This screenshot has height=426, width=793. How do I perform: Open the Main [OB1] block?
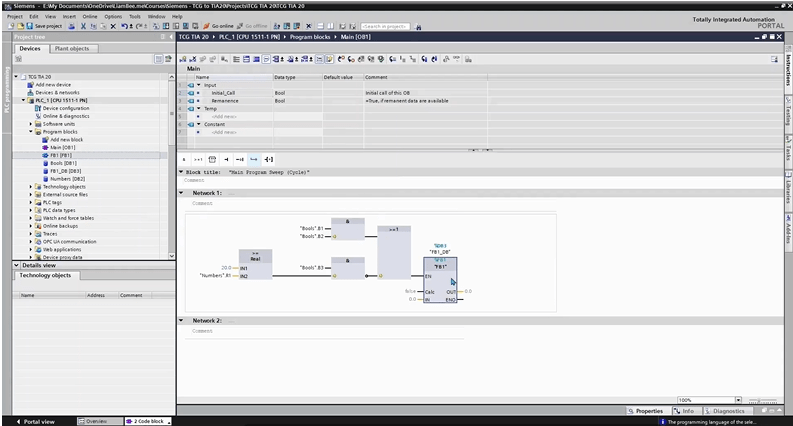(x=62, y=147)
